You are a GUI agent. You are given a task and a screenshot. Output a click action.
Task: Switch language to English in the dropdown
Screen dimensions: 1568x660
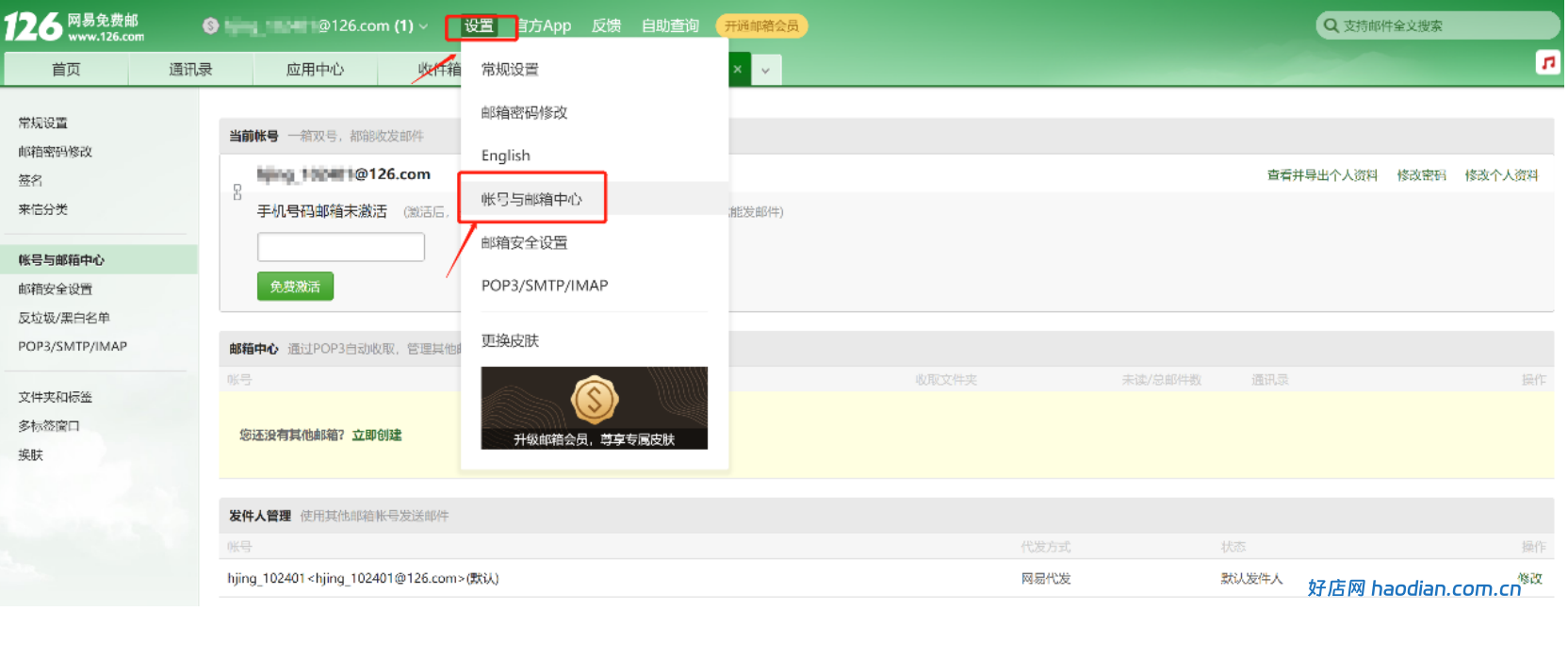click(x=505, y=156)
